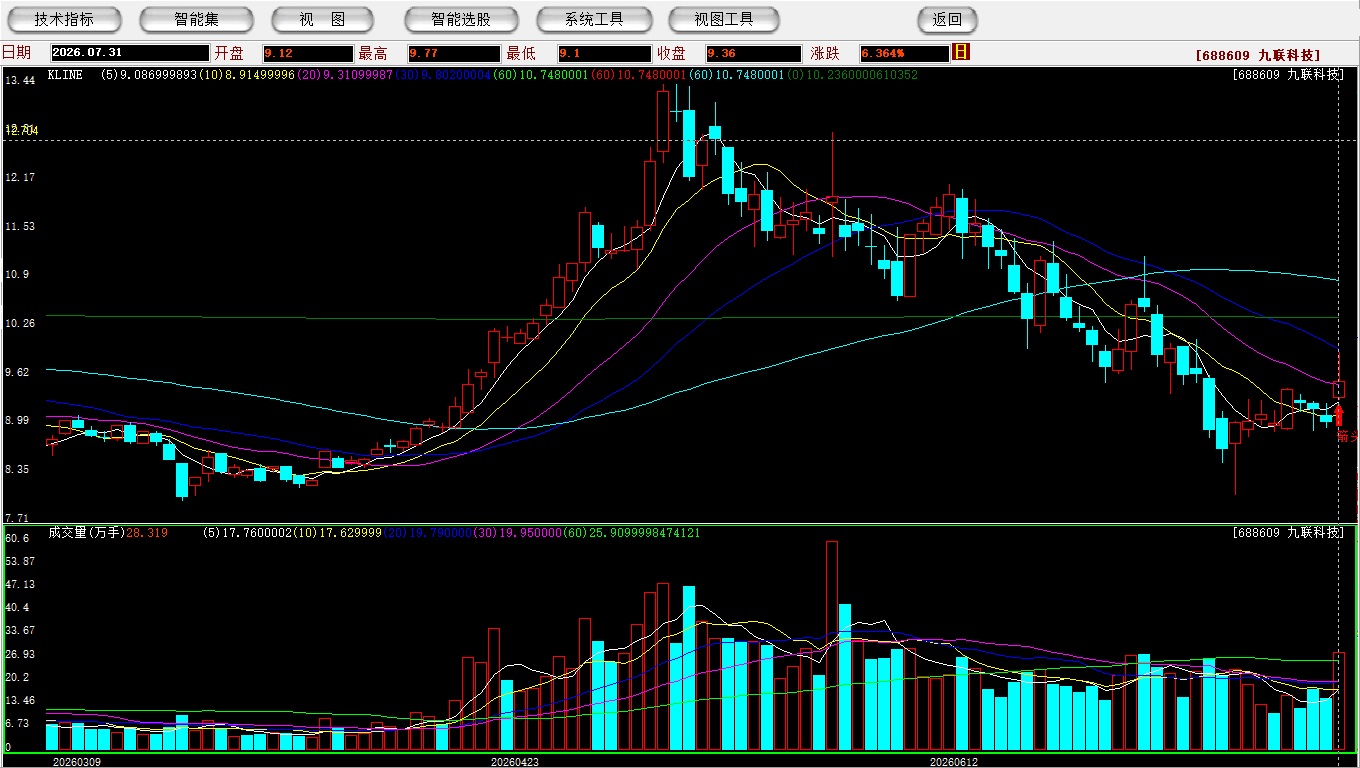Image resolution: width=1360 pixels, height=768 pixels.
Task: Click the 20260423 date marker
Action: tap(514, 761)
